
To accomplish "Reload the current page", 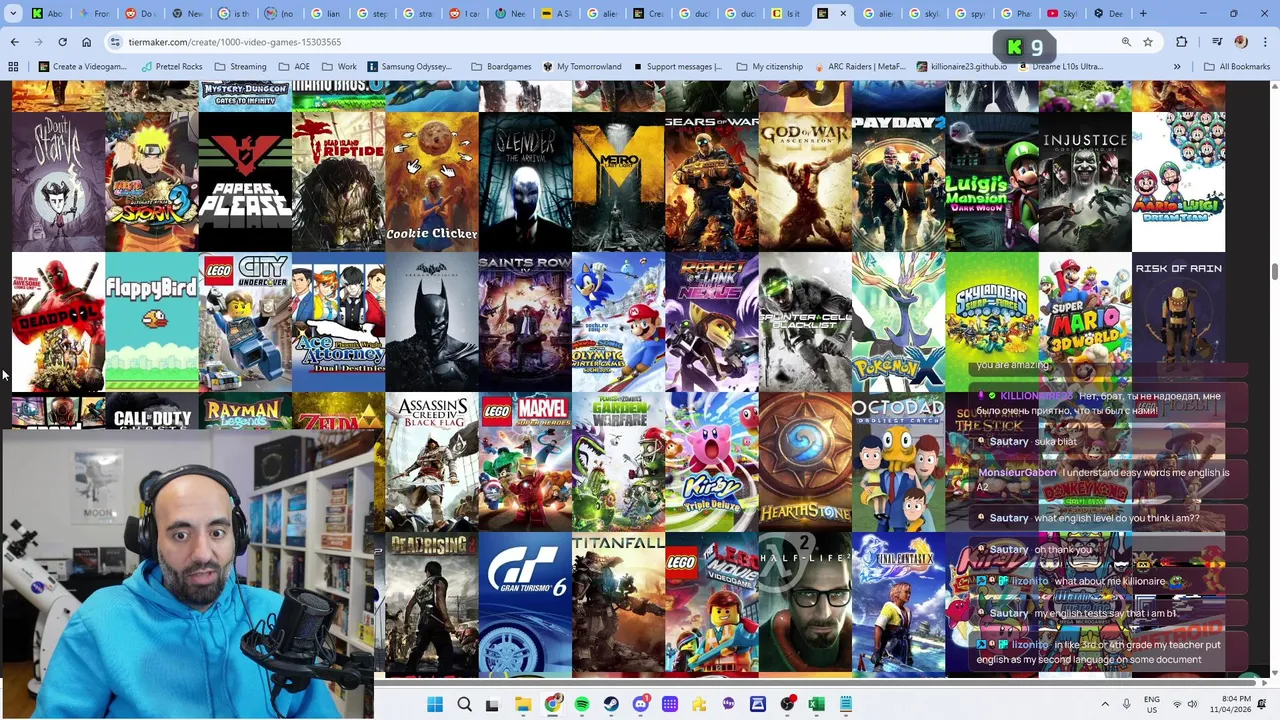I will click(62, 42).
